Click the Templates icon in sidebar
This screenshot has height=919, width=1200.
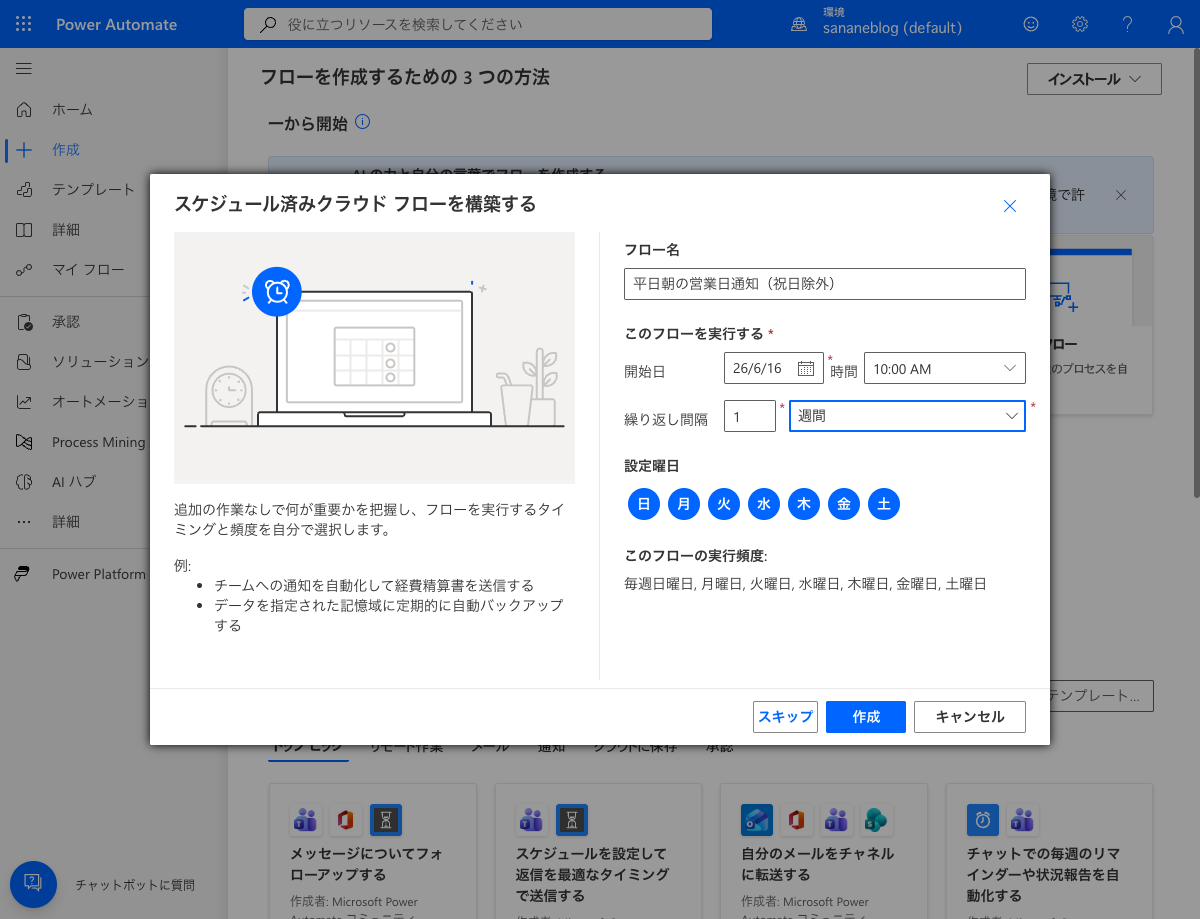tap(25, 189)
